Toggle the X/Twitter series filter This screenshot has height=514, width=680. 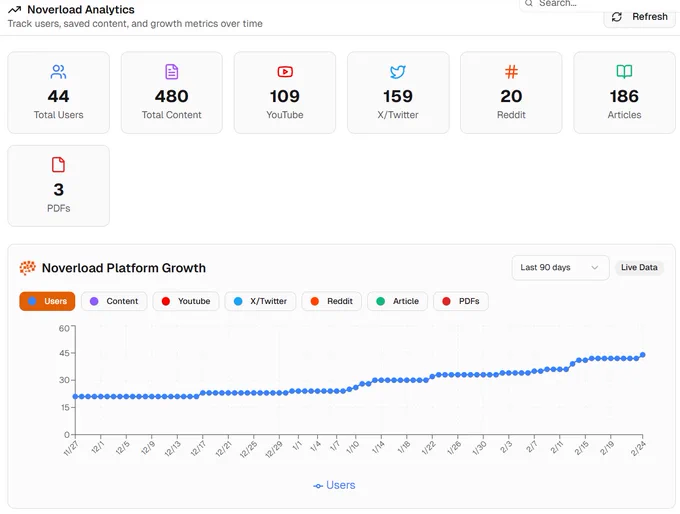(260, 301)
